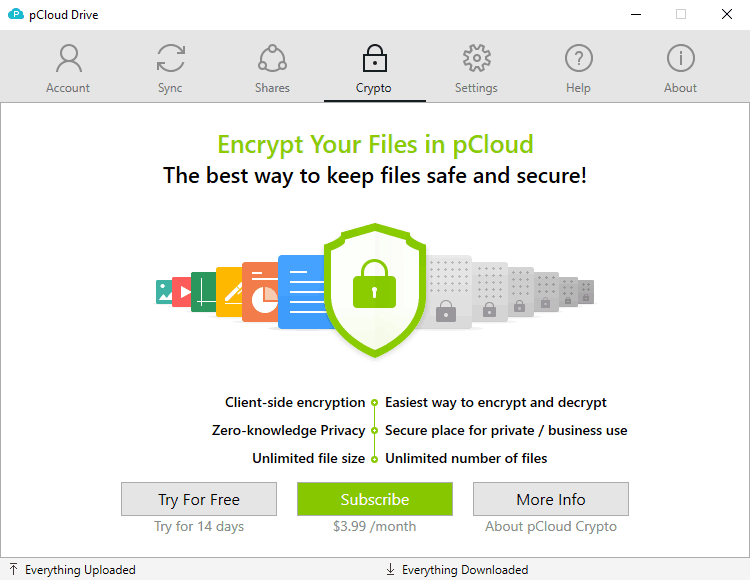750x580 pixels.
Task: Click the Everything Uploaded status text
Action: (x=80, y=570)
